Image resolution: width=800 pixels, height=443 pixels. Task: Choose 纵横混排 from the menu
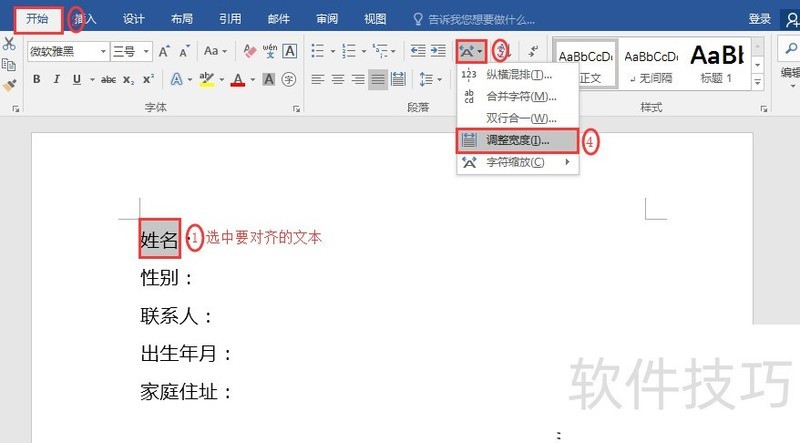517,75
